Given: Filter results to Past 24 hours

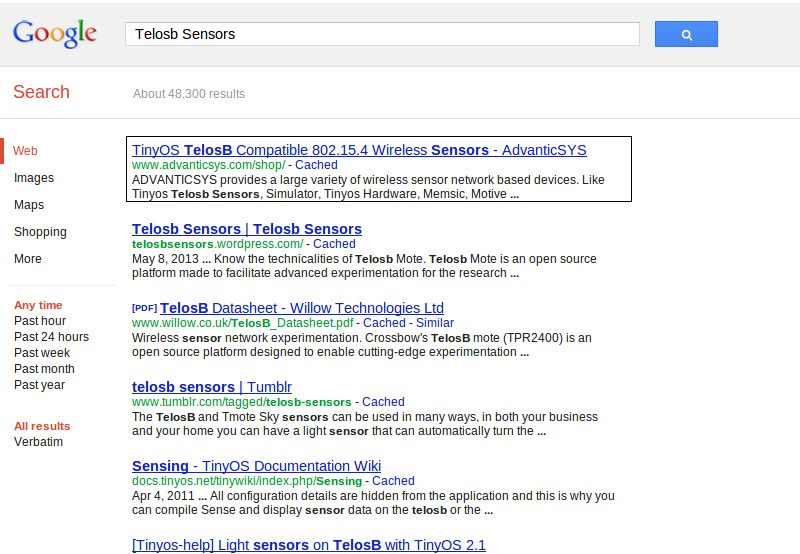Looking at the screenshot, I should pyautogui.click(x=52, y=337).
